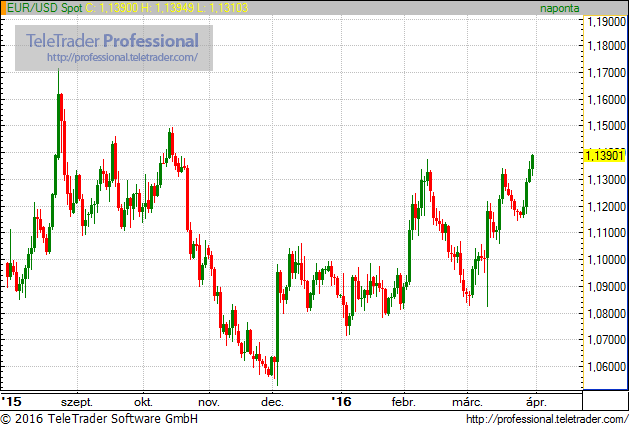Click the © 2016 TeleTrader Software GmbH text
The image size is (629, 428).
coord(99,419)
